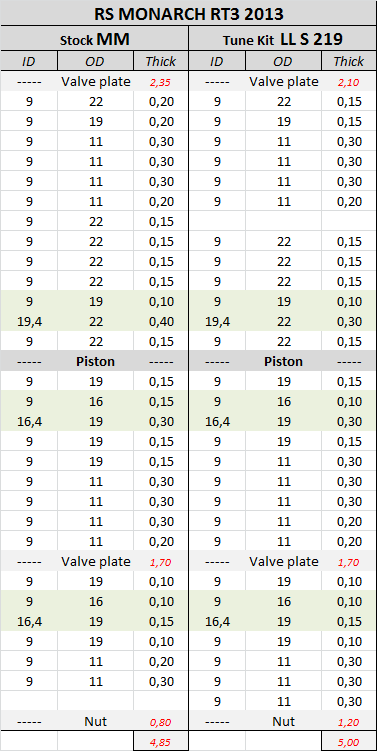Viewport: 377px width, 751px height.
Task: Click the Tune Kit total 5,00 cell
Action: pos(348,742)
